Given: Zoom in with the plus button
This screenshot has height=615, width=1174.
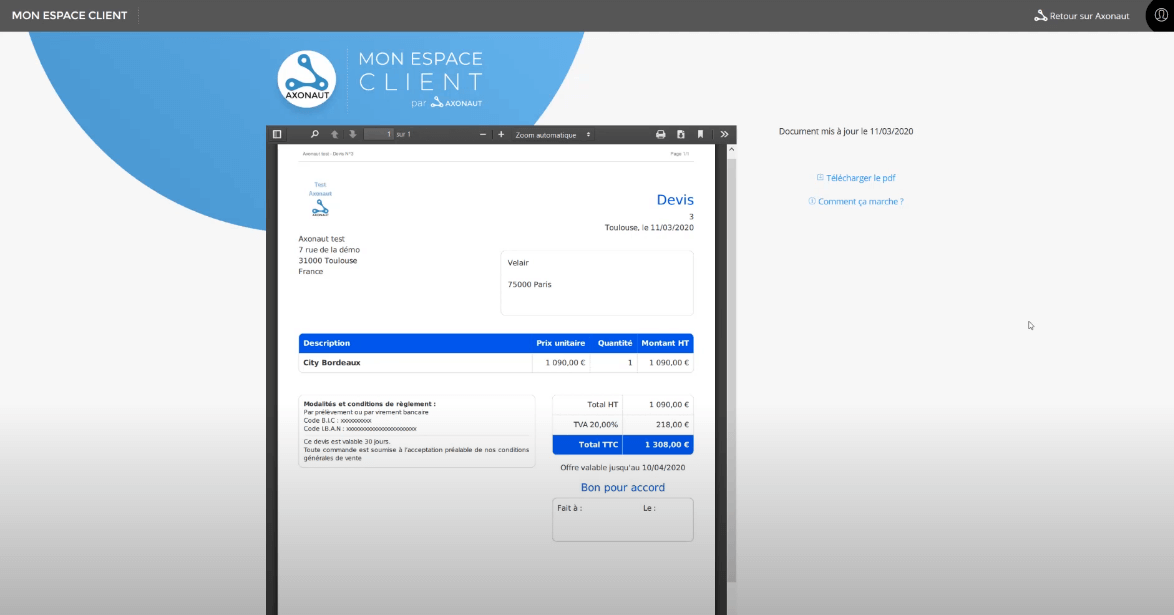Looking at the screenshot, I should [501, 134].
